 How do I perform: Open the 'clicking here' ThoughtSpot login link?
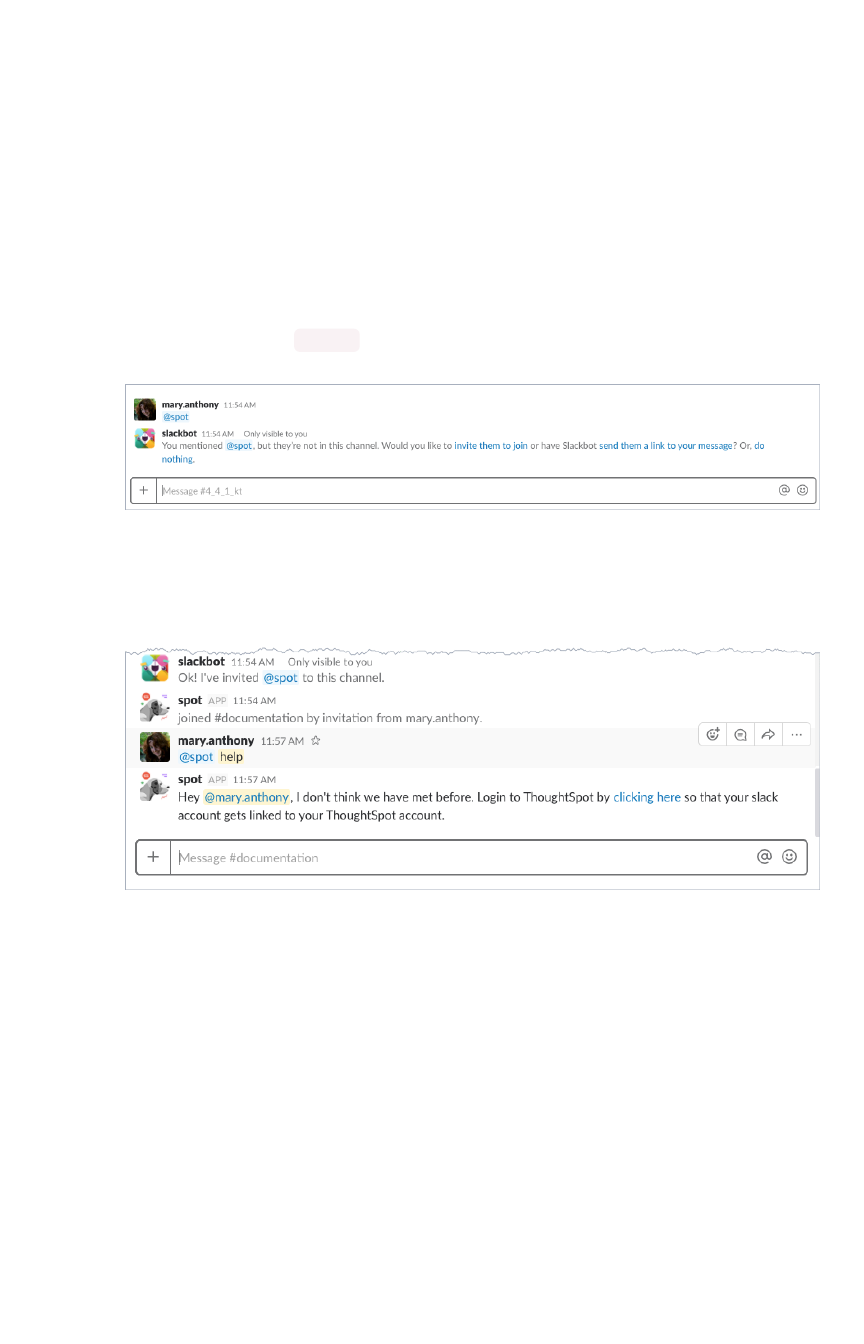(647, 798)
